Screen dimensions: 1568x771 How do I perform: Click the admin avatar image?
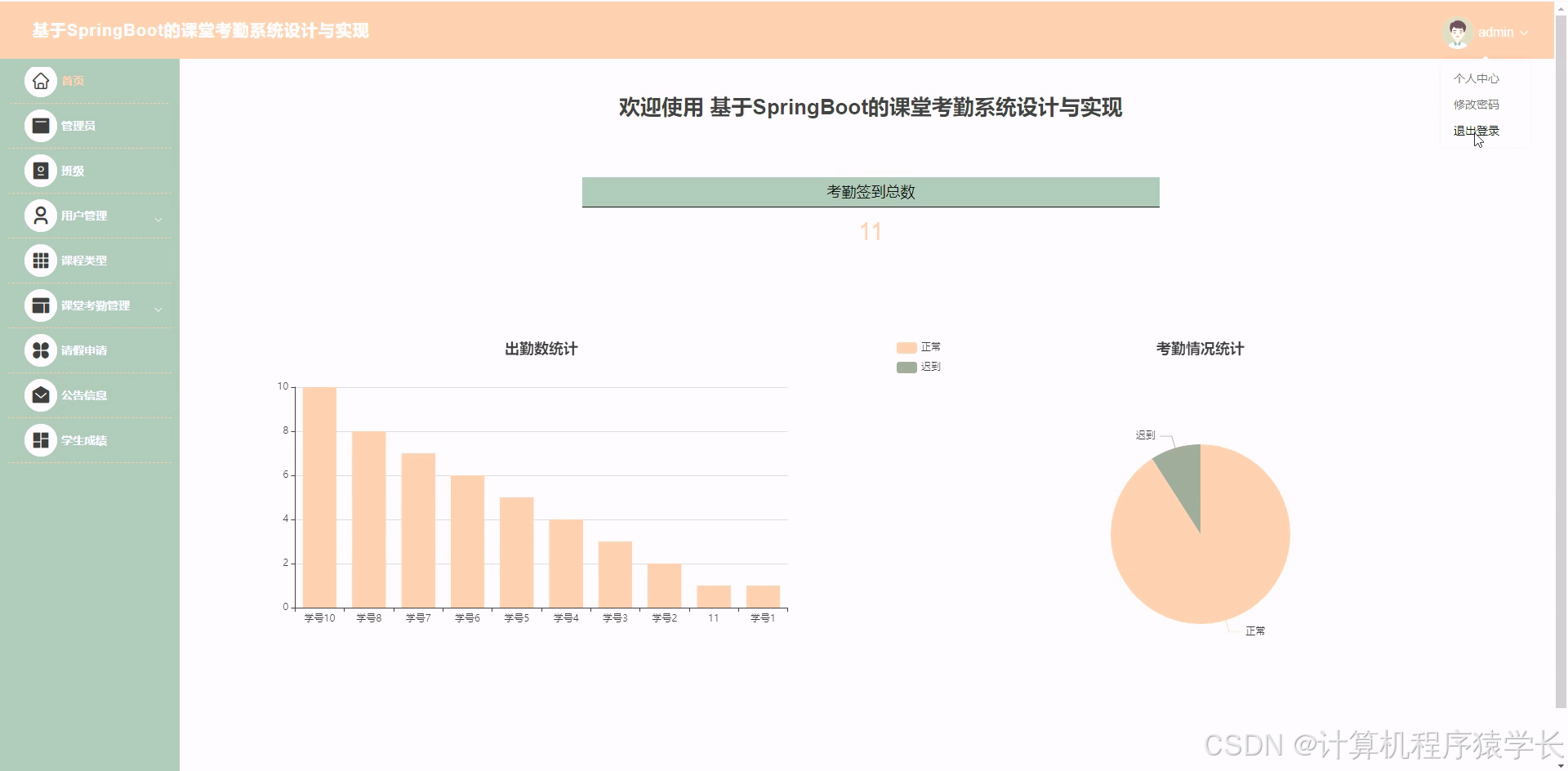point(1458,32)
